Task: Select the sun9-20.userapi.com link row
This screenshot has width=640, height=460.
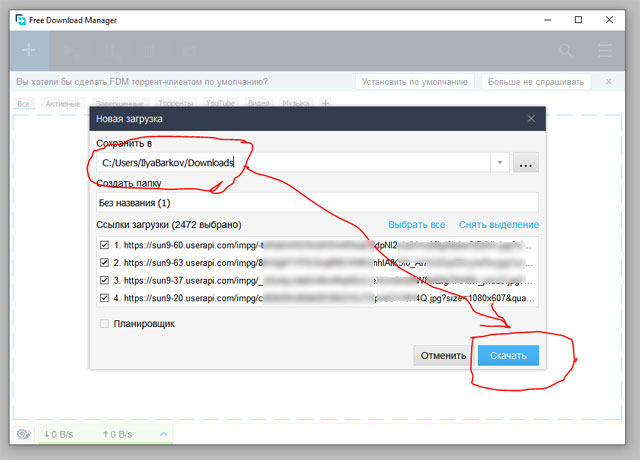Action: point(317,298)
